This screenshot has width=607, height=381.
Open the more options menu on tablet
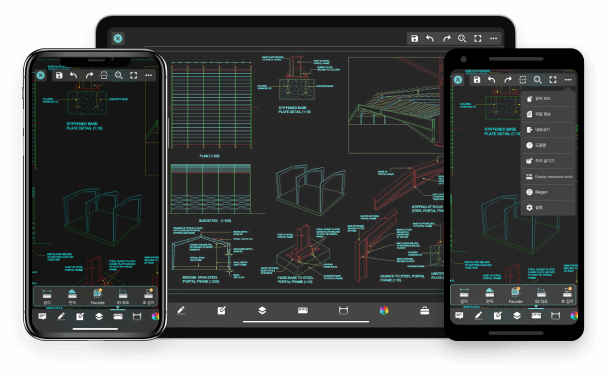[494, 38]
